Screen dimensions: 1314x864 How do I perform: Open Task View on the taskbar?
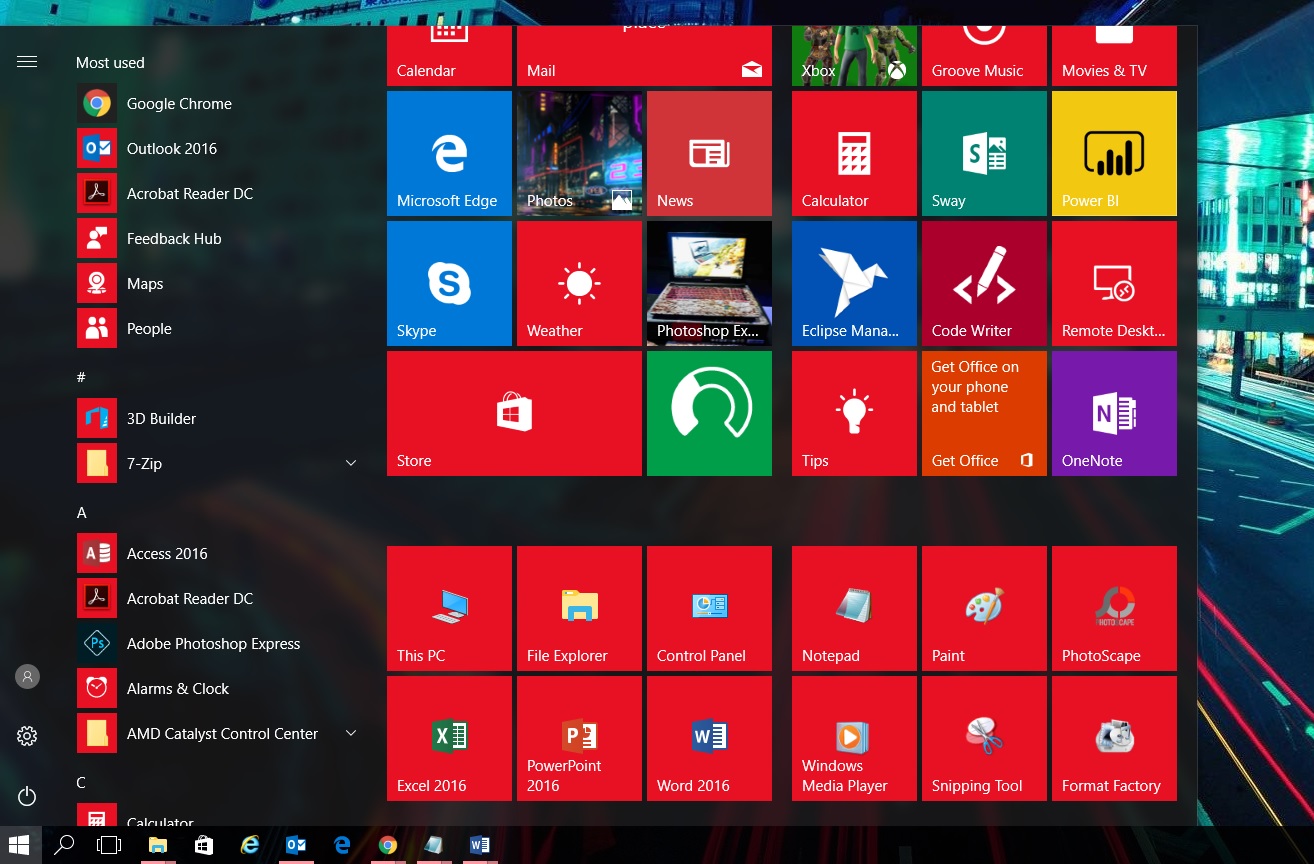tap(109, 845)
